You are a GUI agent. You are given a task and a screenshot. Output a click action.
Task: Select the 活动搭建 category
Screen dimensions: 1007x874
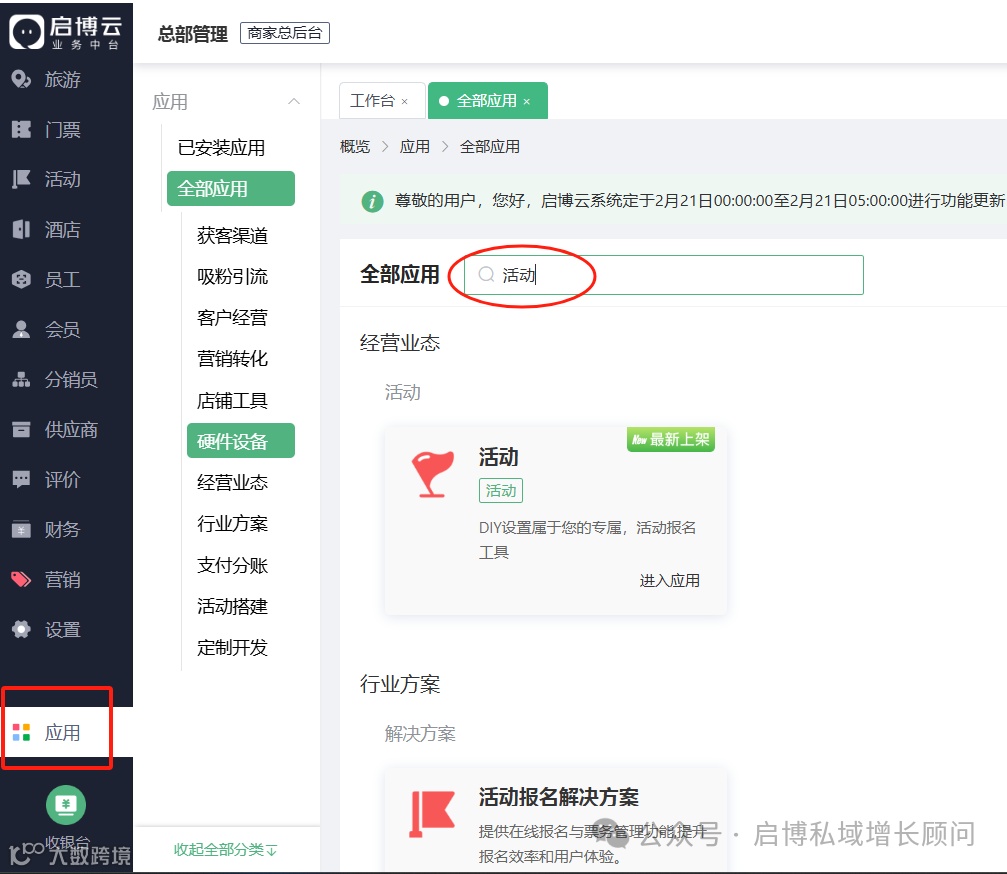(x=232, y=606)
